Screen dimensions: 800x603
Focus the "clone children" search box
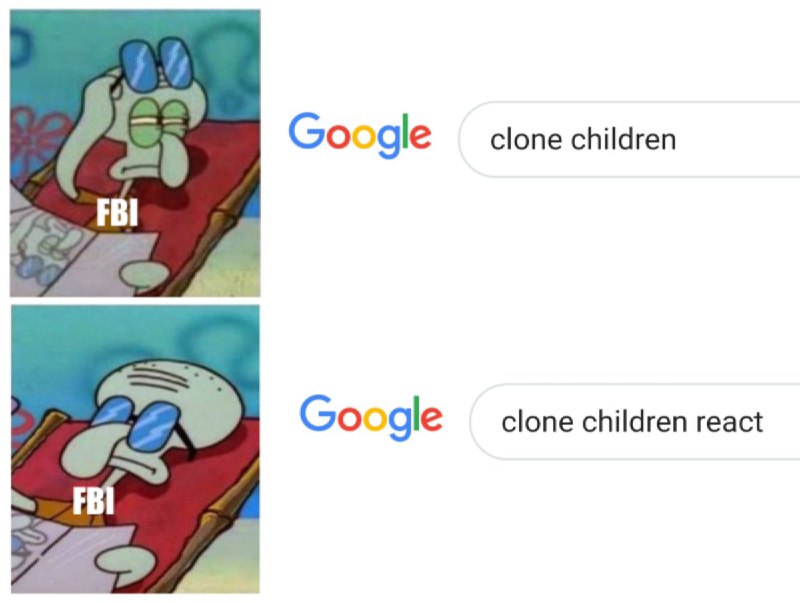click(x=629, y=139)
